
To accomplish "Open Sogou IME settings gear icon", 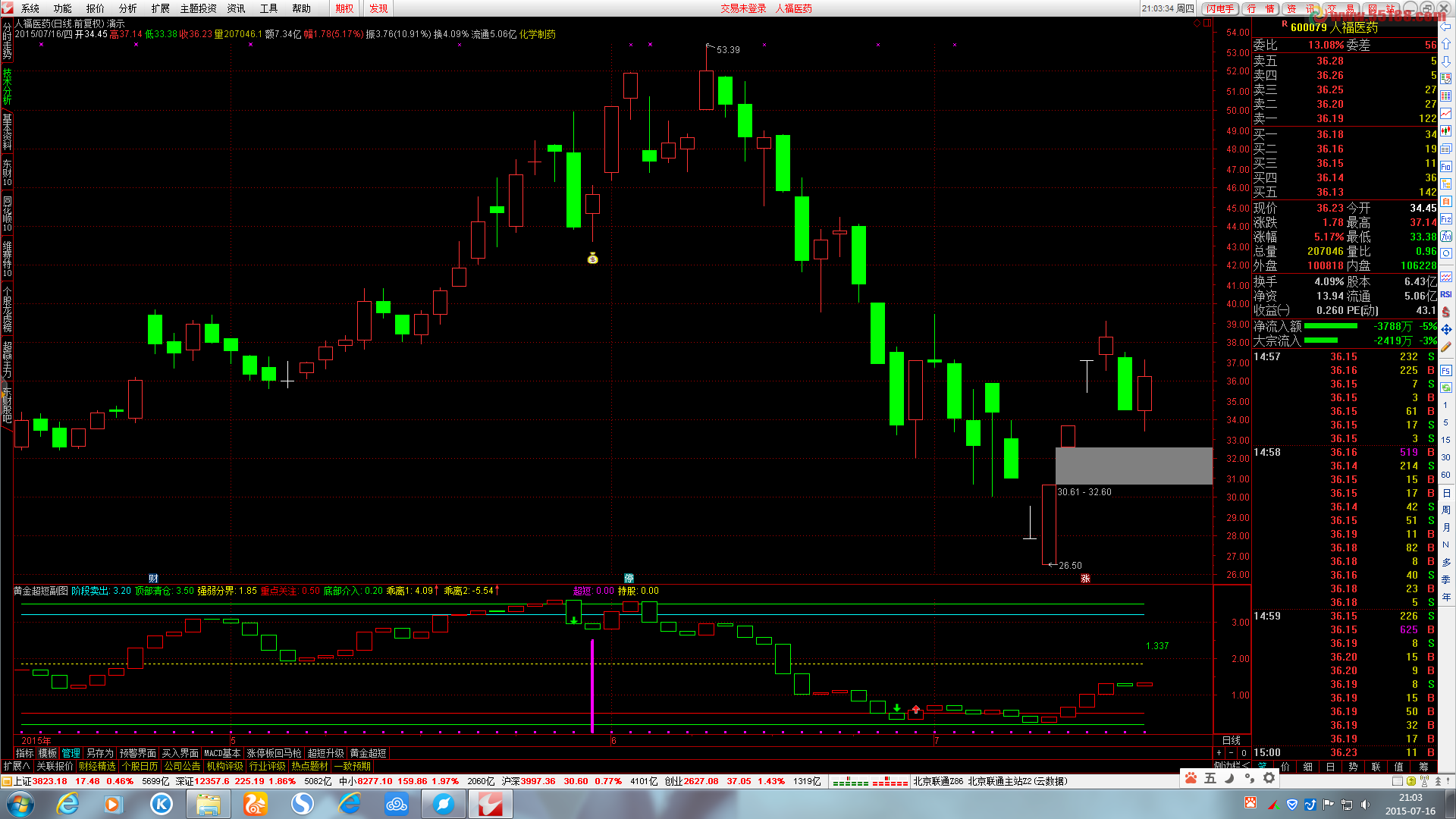I will click(1269, 778).
